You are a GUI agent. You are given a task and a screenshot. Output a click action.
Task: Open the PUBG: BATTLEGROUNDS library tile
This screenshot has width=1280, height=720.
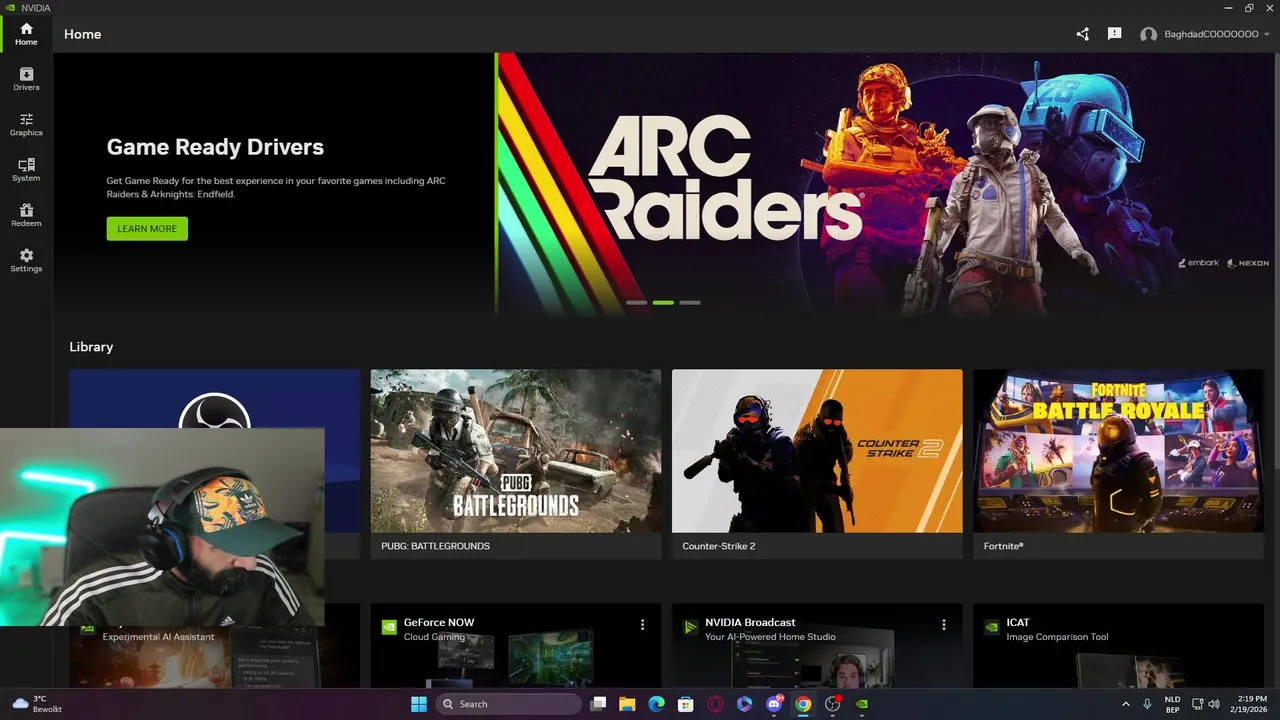516,464
